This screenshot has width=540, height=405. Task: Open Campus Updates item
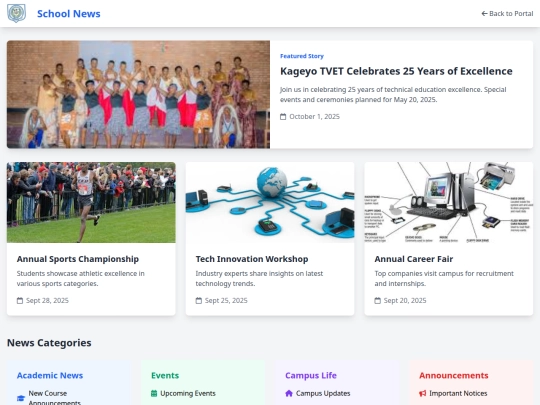click(323, 393)
